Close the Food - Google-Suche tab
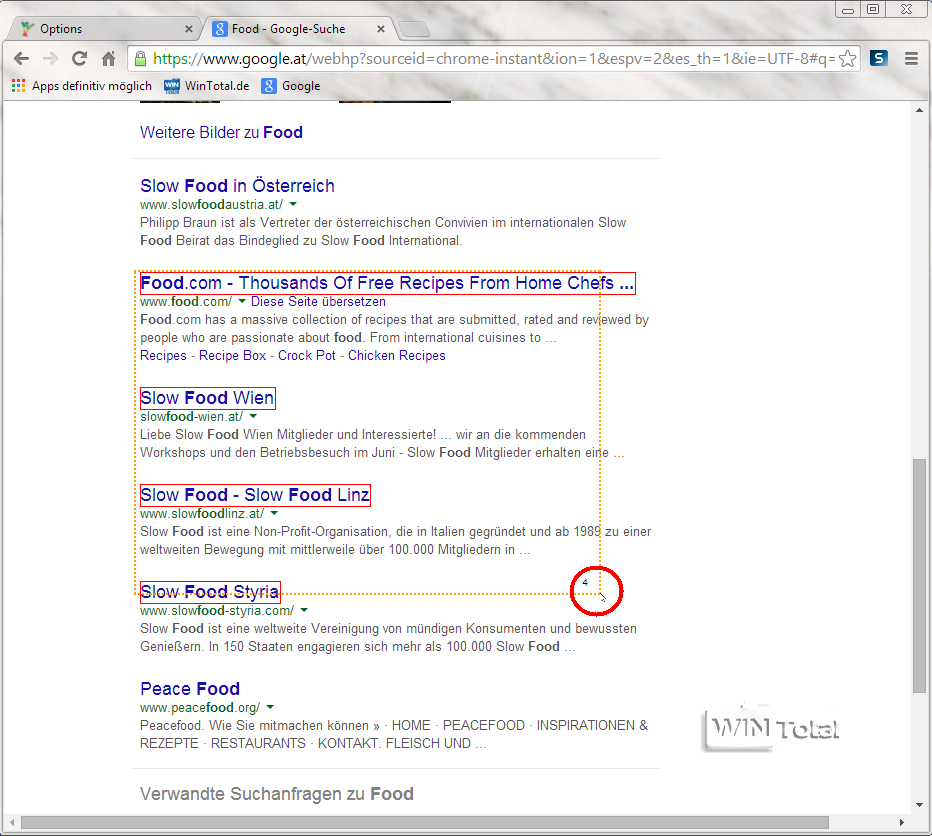932x836 pixels. (381, 29)
